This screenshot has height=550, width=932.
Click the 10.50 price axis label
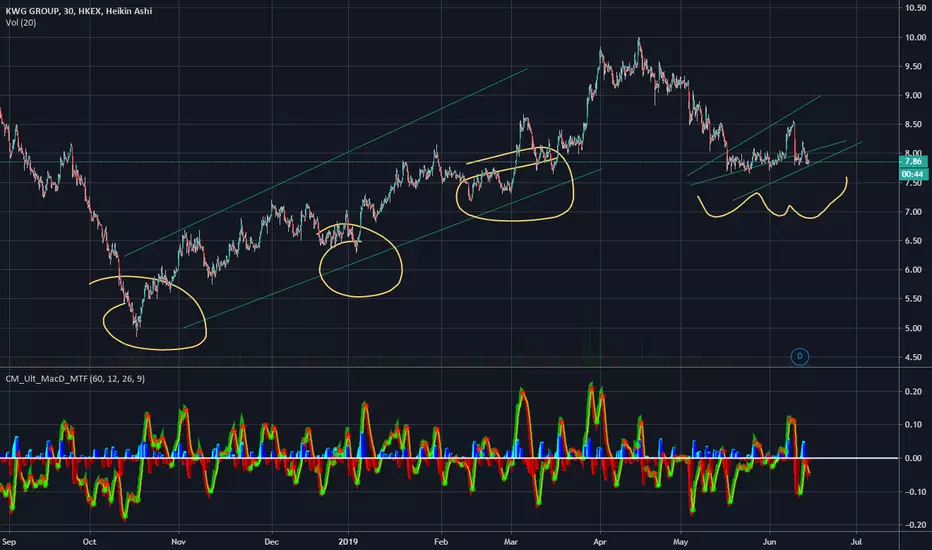[x=914, y=8]
